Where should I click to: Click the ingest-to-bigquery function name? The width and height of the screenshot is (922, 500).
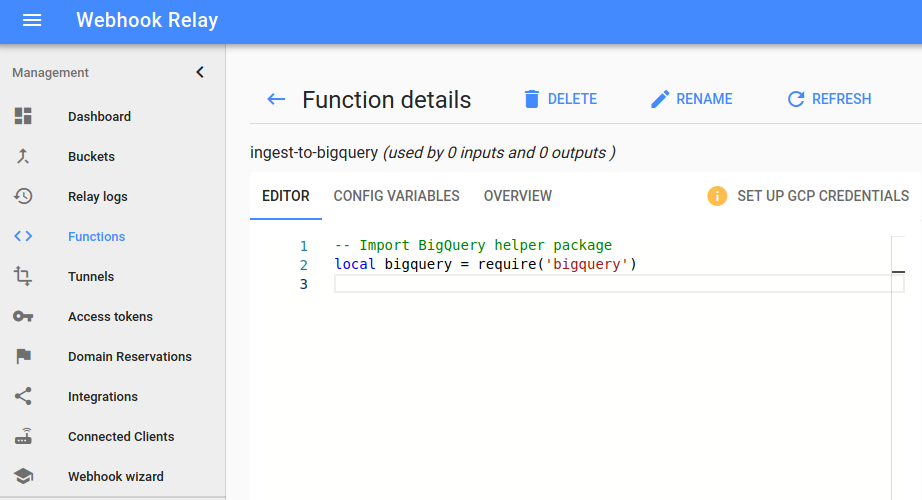(x=314, y=152)
